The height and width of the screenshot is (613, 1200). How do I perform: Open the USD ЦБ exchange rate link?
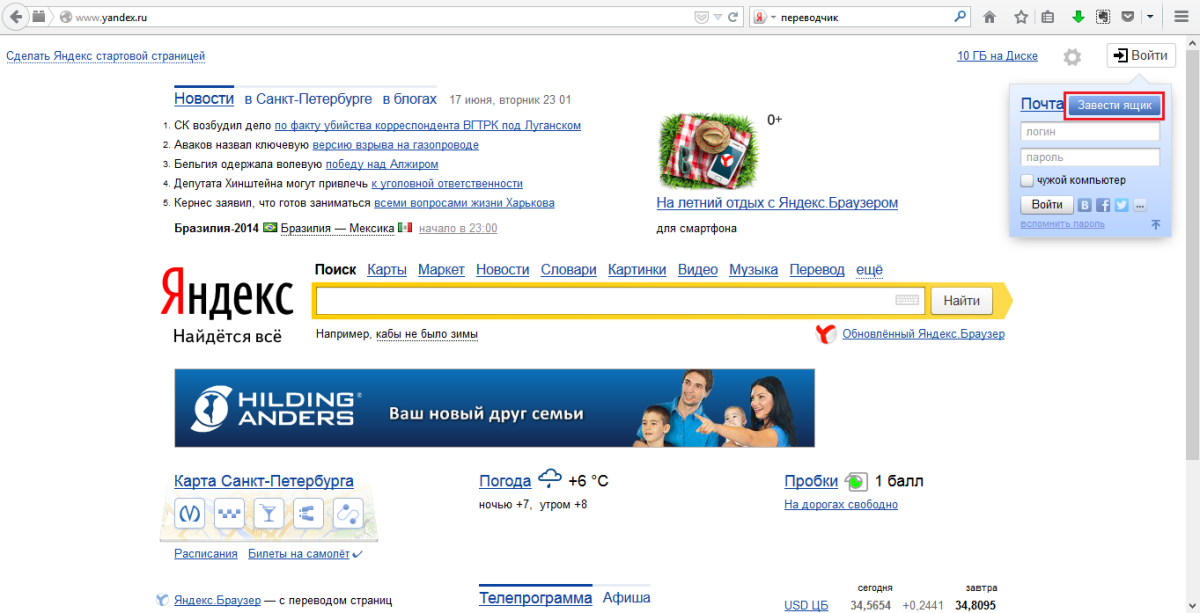point(806,606)
